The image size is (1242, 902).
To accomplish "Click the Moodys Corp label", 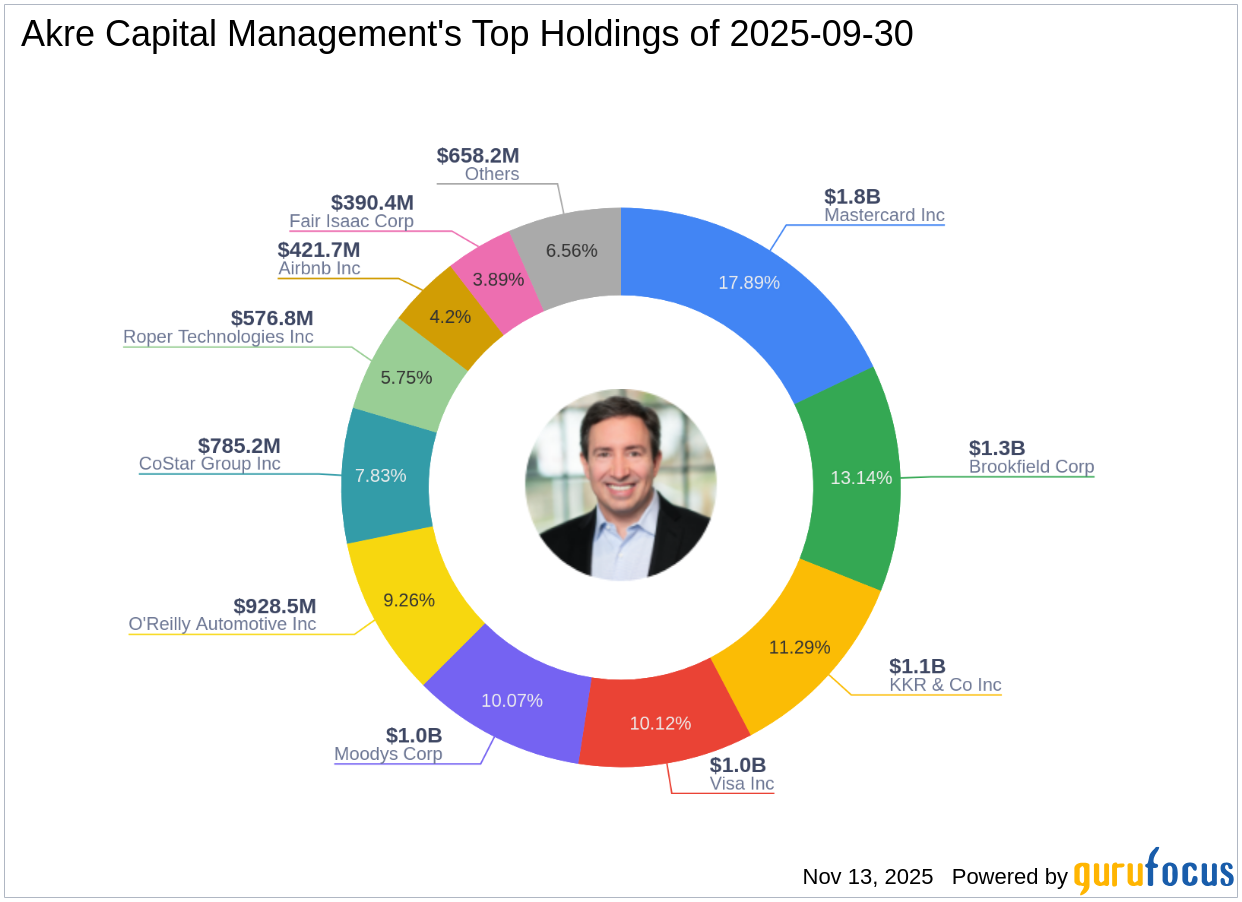I will (x=388, y=754).
